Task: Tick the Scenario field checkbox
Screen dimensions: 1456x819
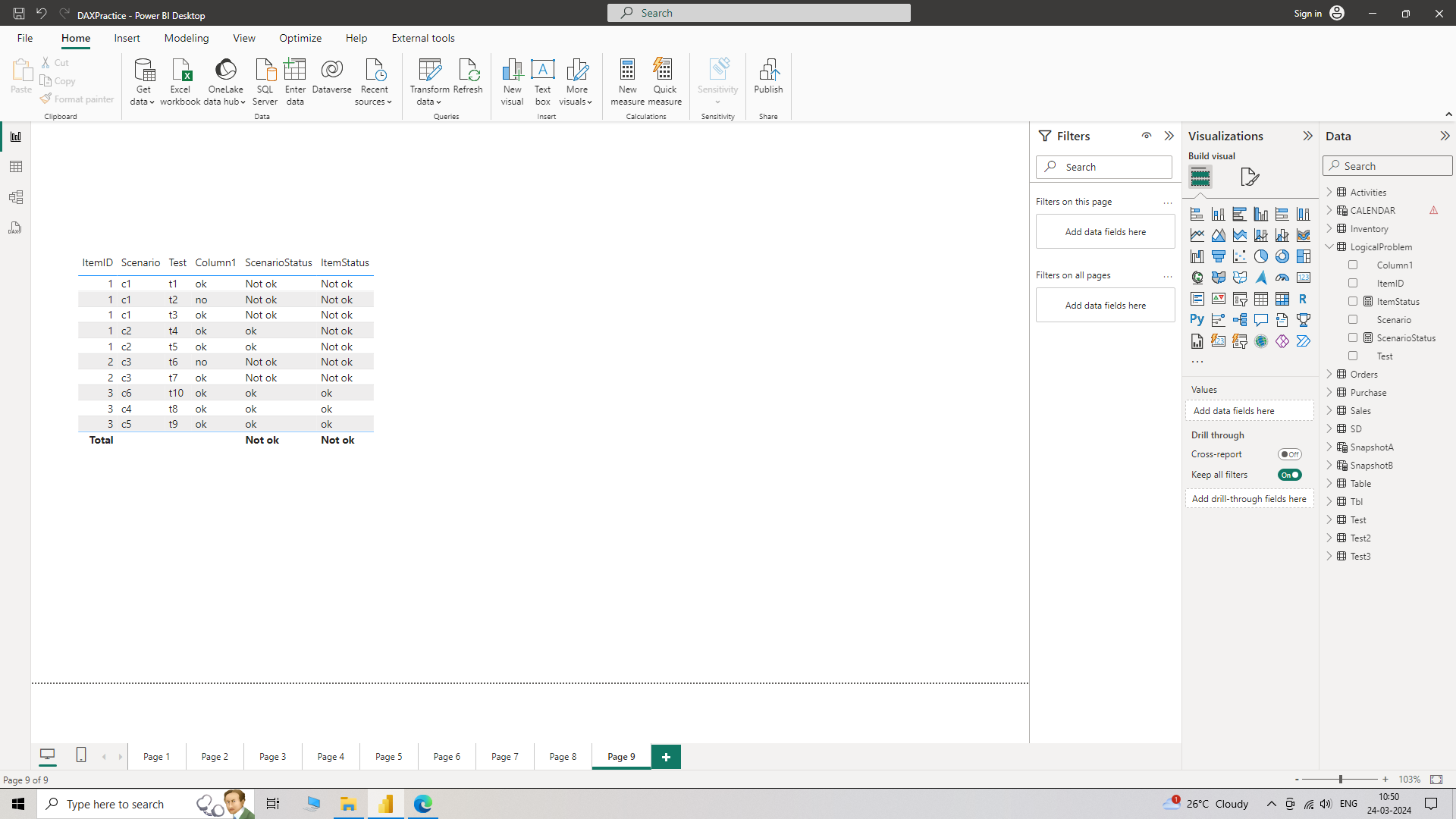Action: click(1353, 320)
